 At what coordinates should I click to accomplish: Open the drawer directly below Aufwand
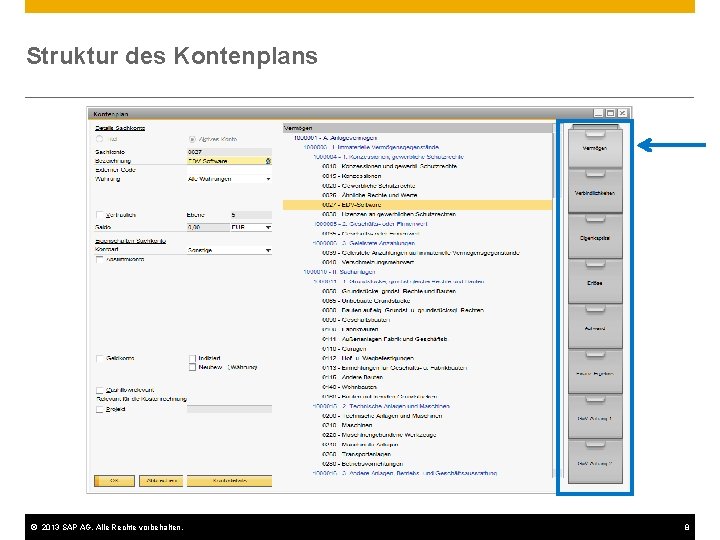coord(595,372)
